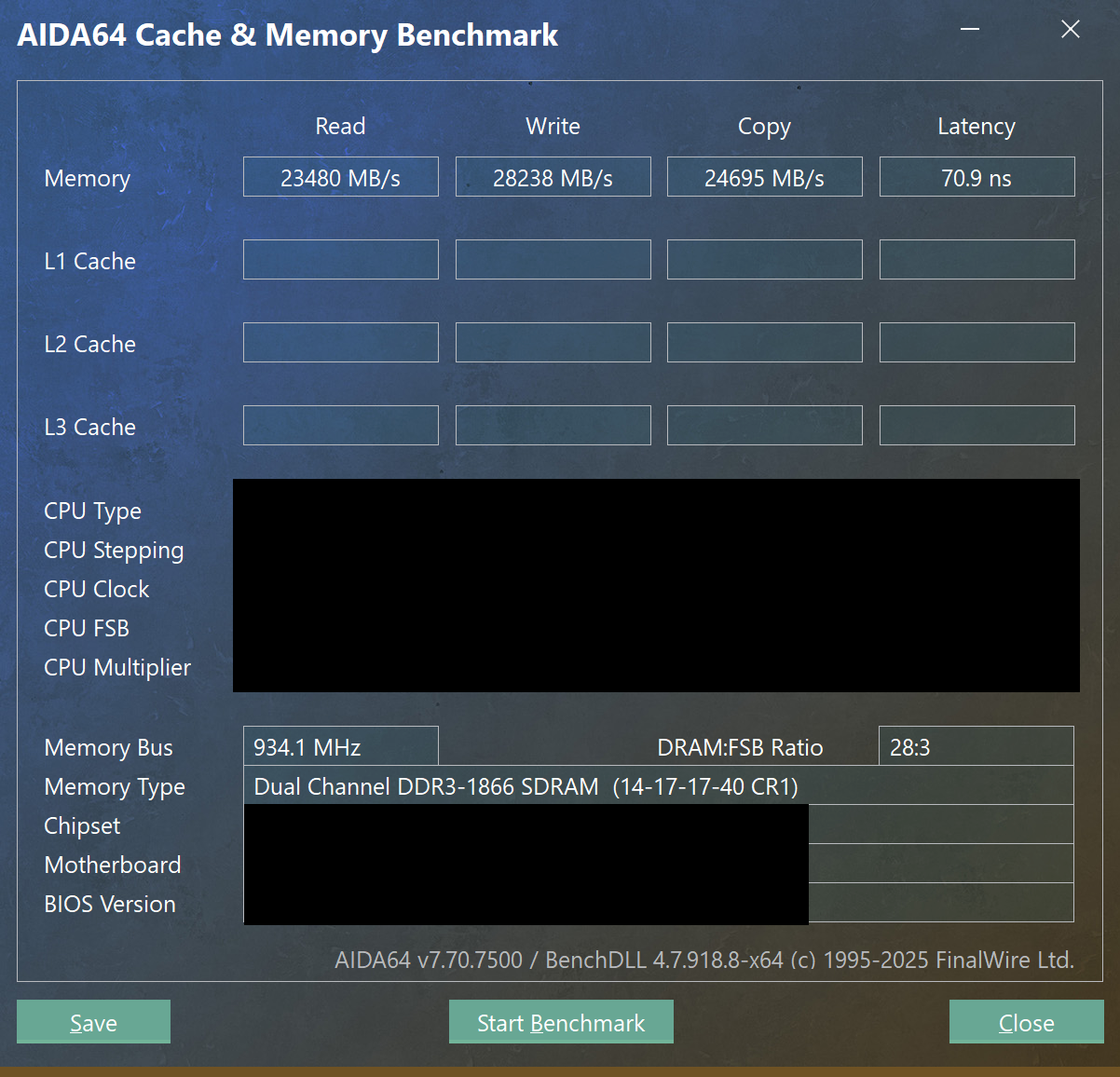Click the L3 Cache Read field
1120x1077 pixels.
pos(341,426)
